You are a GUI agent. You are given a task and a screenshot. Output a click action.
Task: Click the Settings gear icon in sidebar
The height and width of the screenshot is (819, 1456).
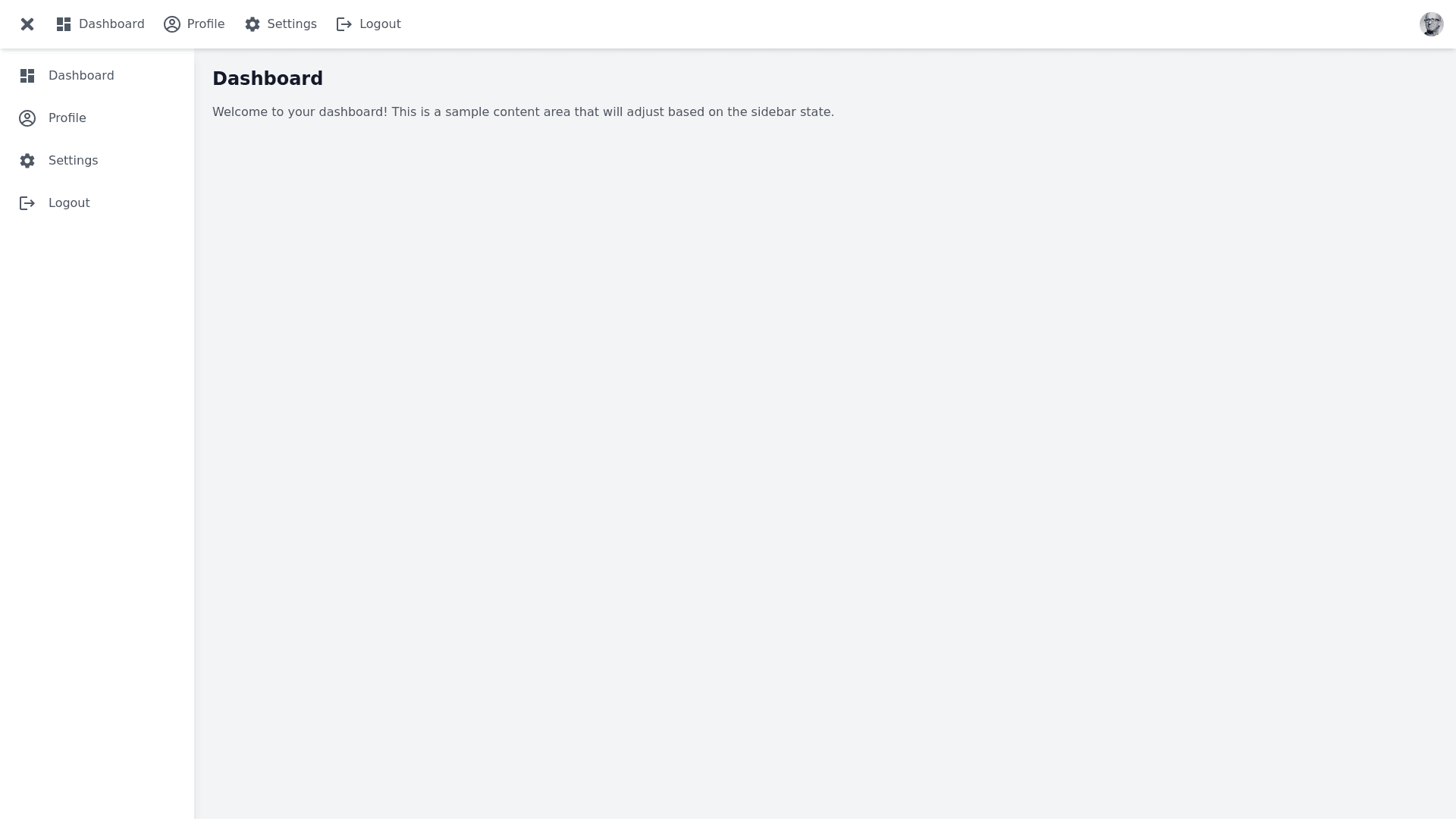(27, 161)
